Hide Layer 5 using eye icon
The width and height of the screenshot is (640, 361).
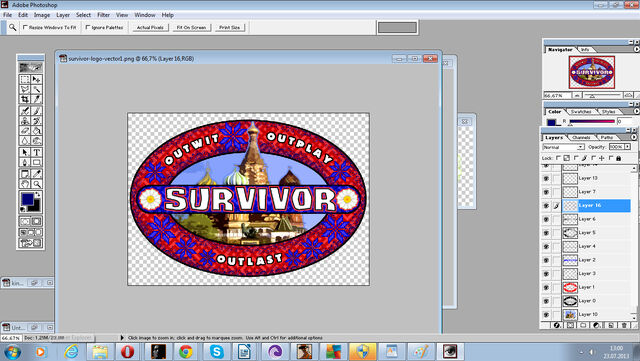coord(546,233)
